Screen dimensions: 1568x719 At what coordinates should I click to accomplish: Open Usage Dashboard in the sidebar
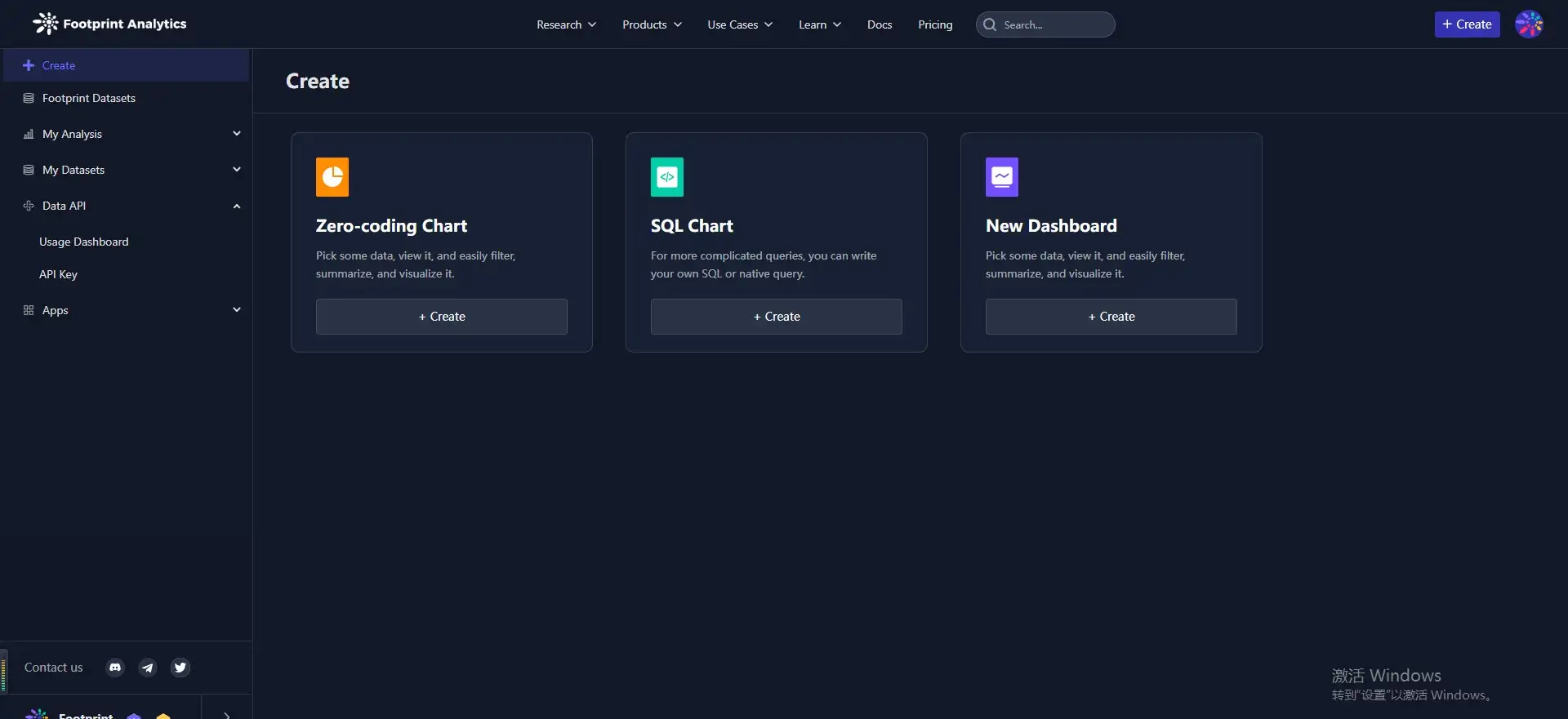point(84,242)
